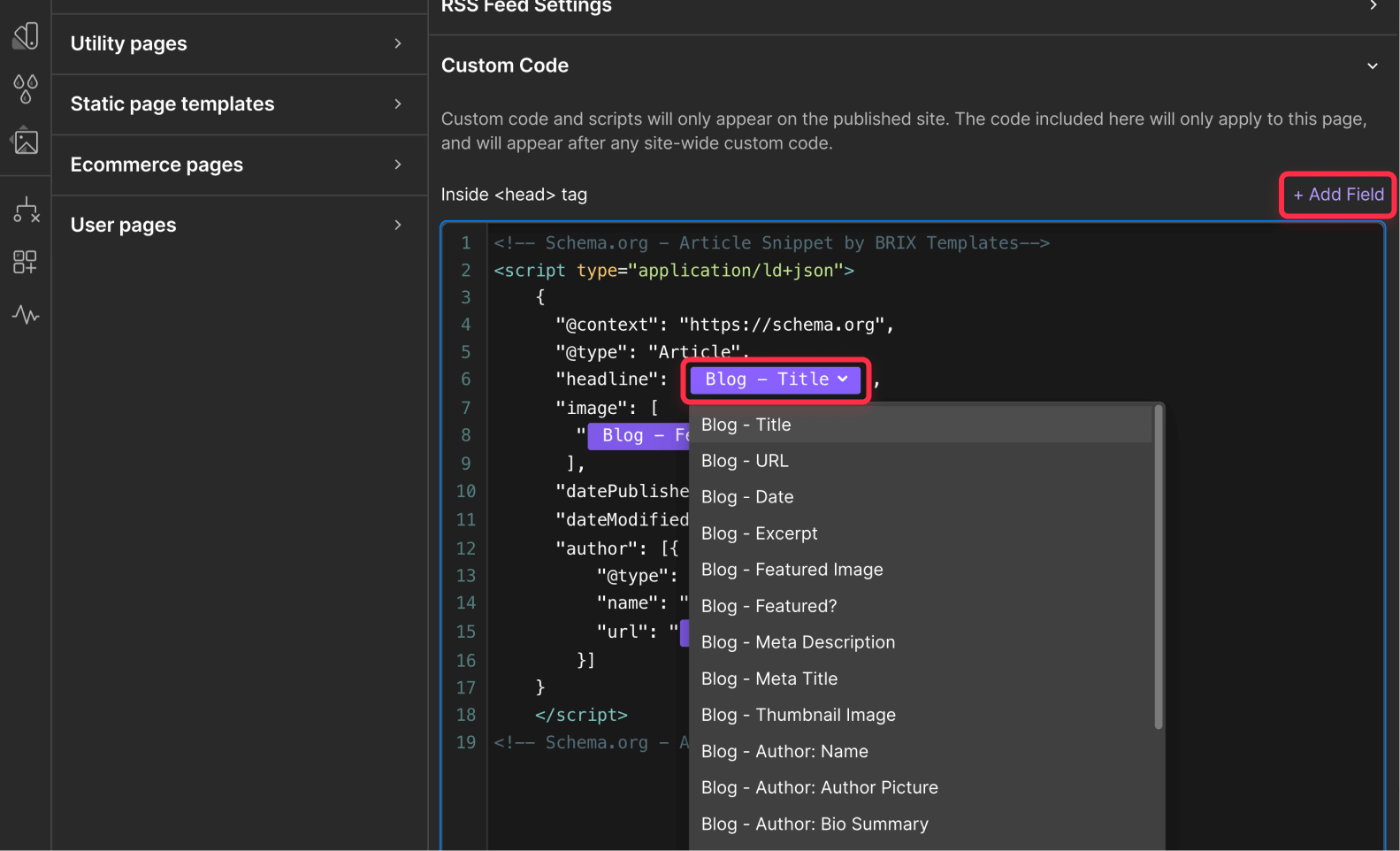This screenshot has height=851, width=1400.
Task: Click the closing </script> tag line
Action: coord(581,715)
